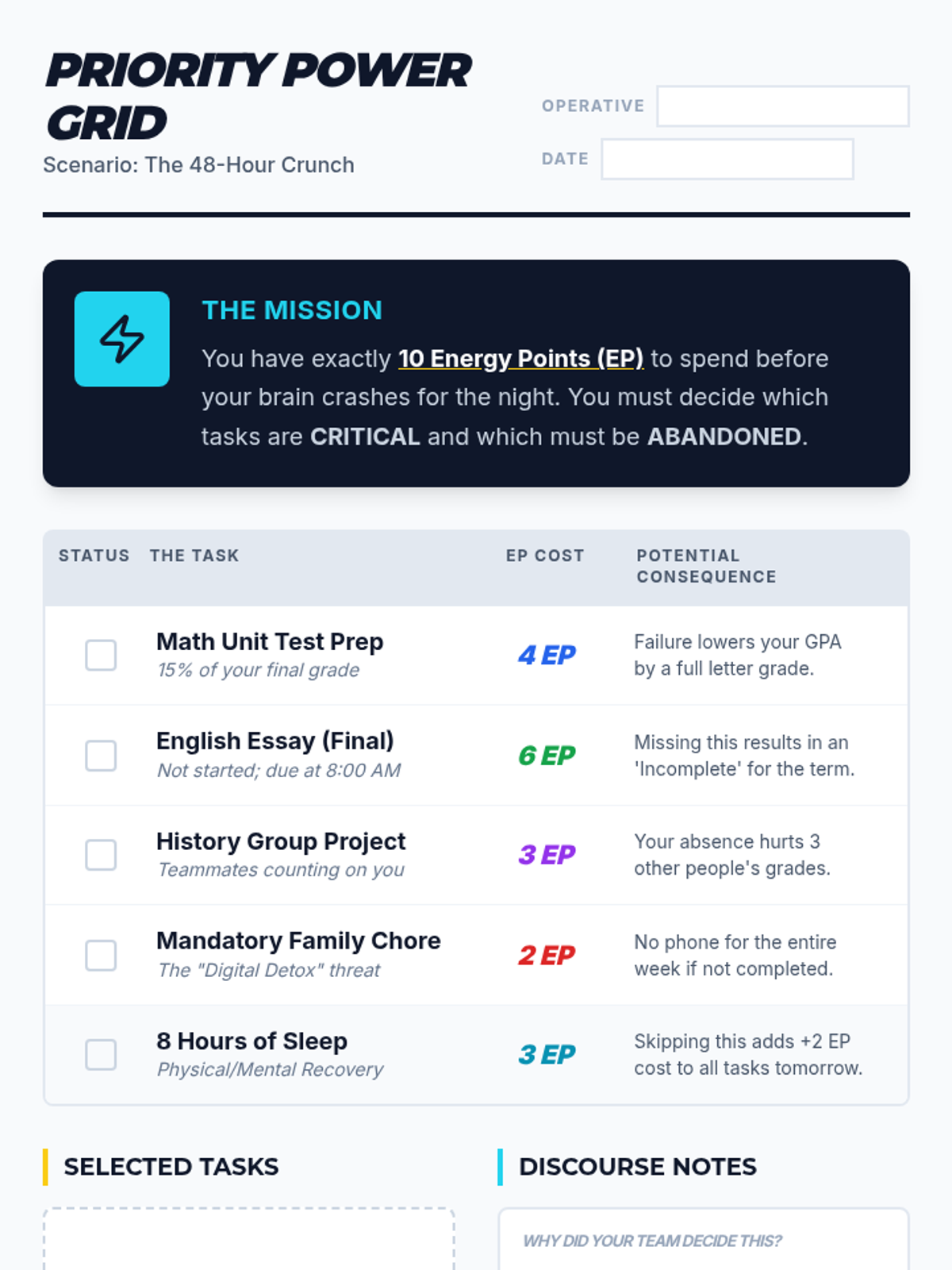Click the lightning bolt mission icon
The height and width of the screenshot is (1270, 952).
[121, 339]
